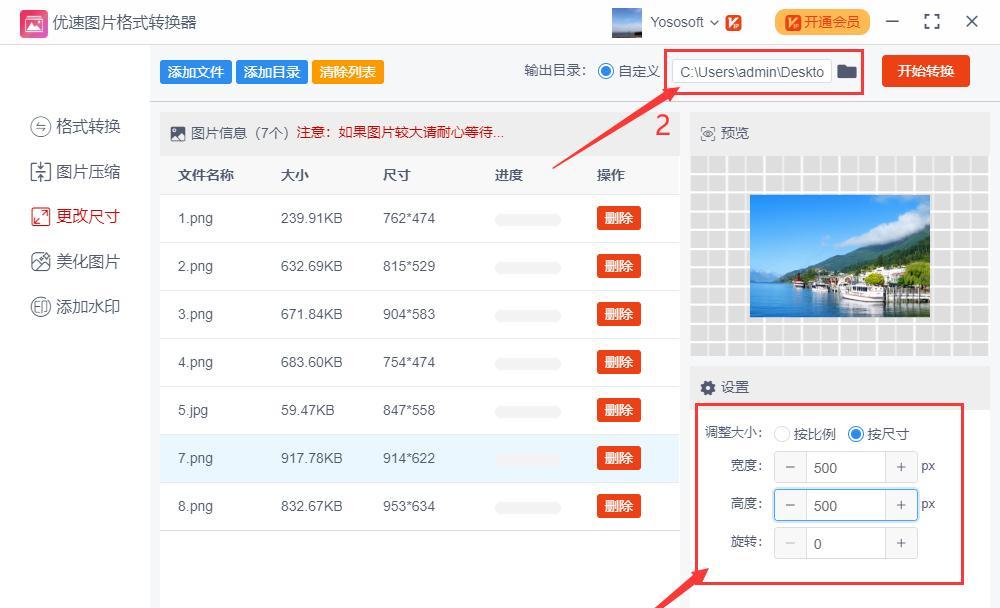
Task: Click the 格式转换 circular arrows icon
Action: pyautogui.click(x=40, y=127)
